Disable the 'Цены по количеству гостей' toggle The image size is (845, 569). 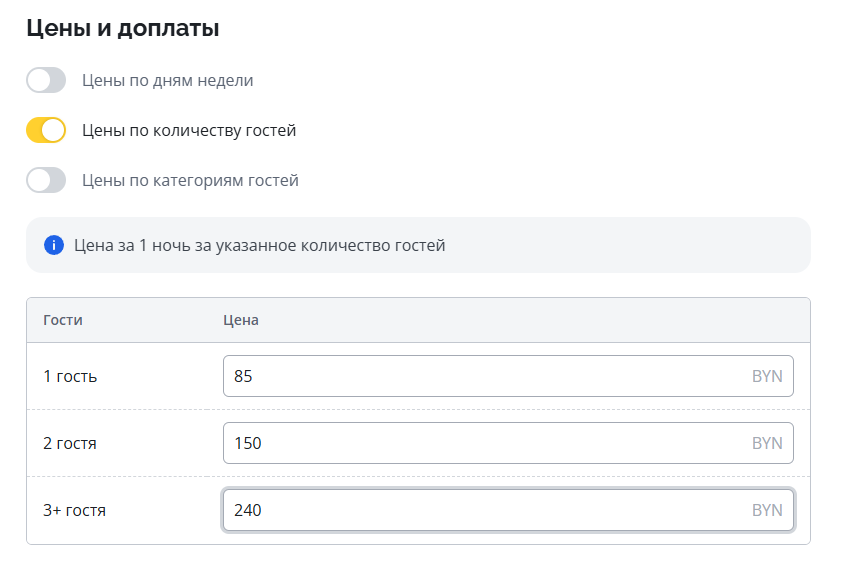point(46,130)
